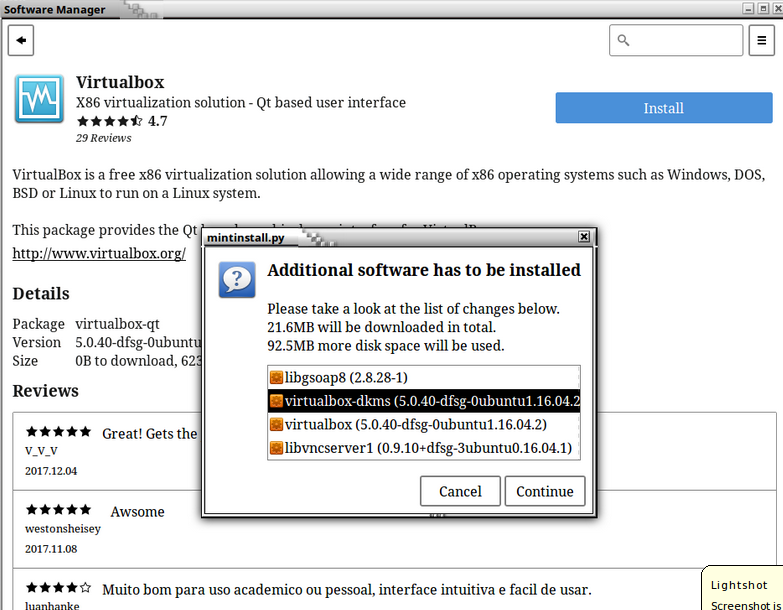783x610 pixels.
Task: Click the Virtualbox application icon
Action: point(39,99)
